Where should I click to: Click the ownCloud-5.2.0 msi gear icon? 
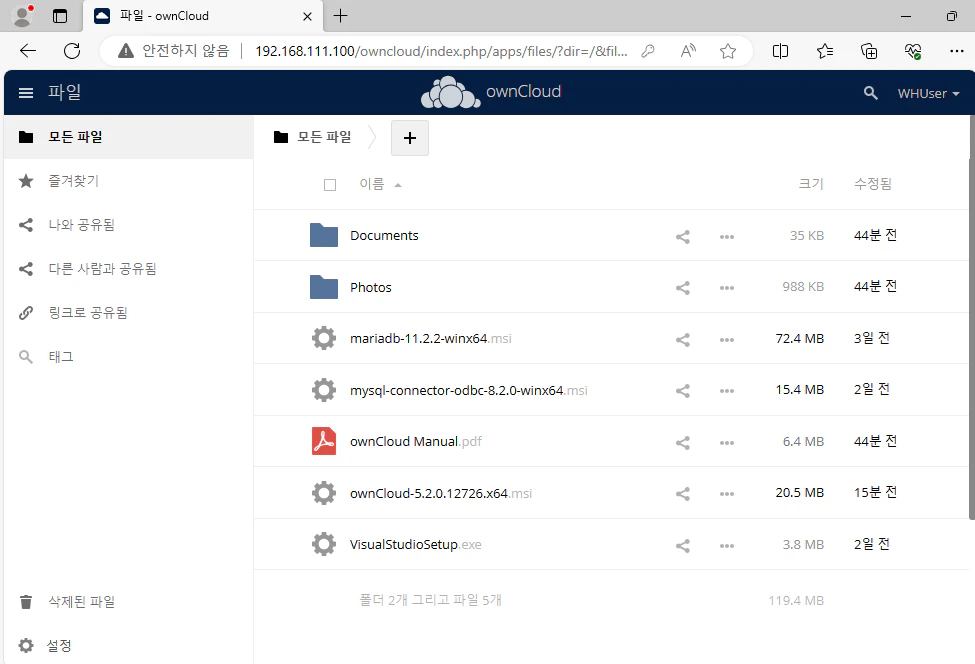point(324,493)
